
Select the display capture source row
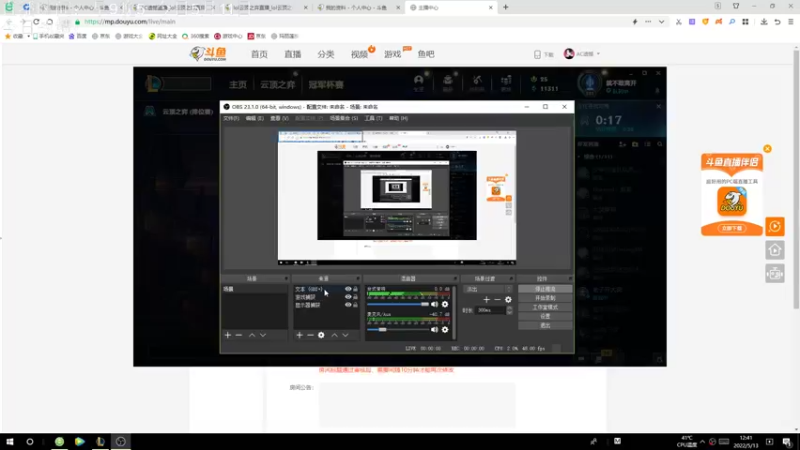tap(326, 305)
